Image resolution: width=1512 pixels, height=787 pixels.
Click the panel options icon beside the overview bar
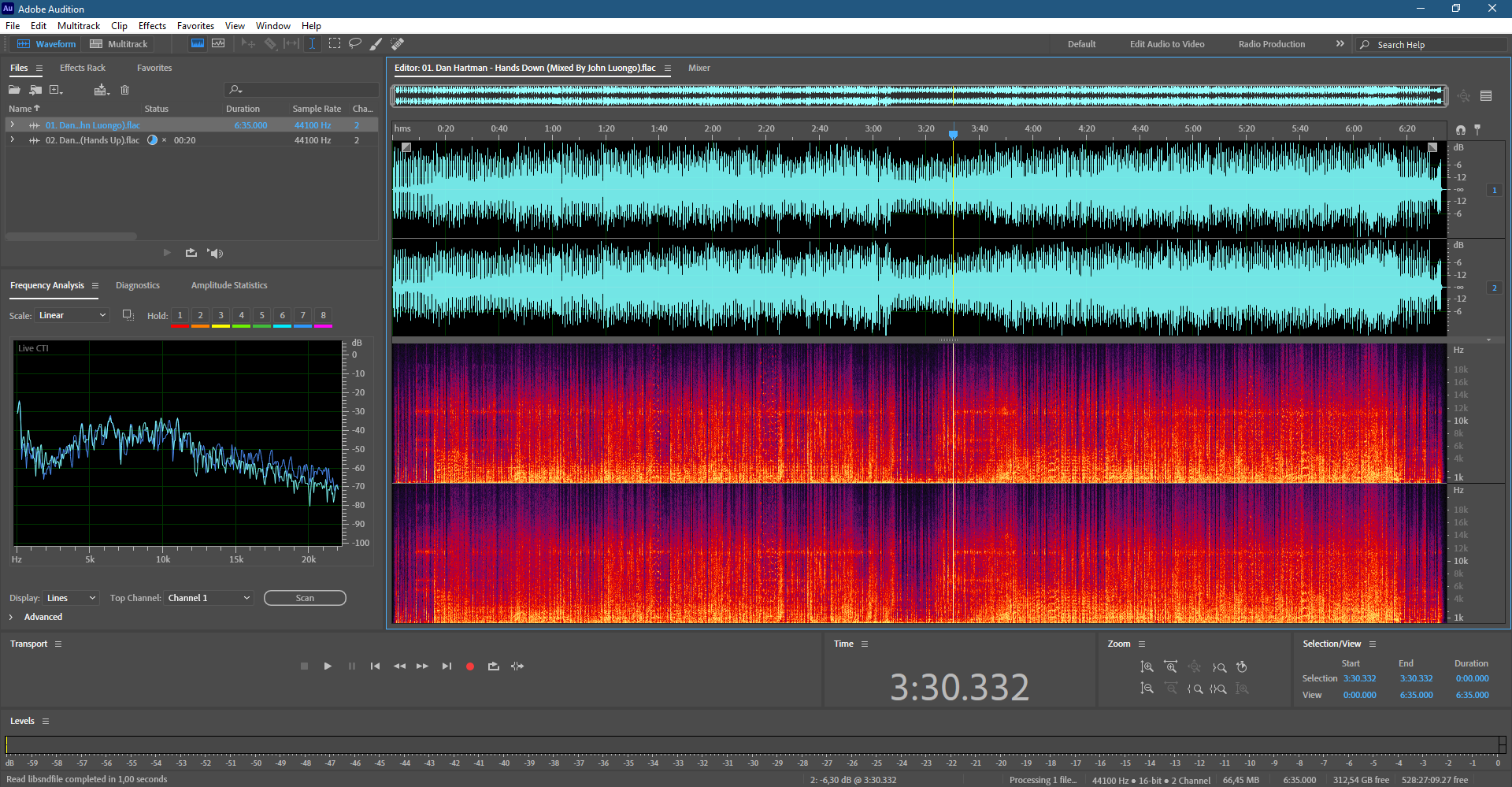tap(1486, 96)
